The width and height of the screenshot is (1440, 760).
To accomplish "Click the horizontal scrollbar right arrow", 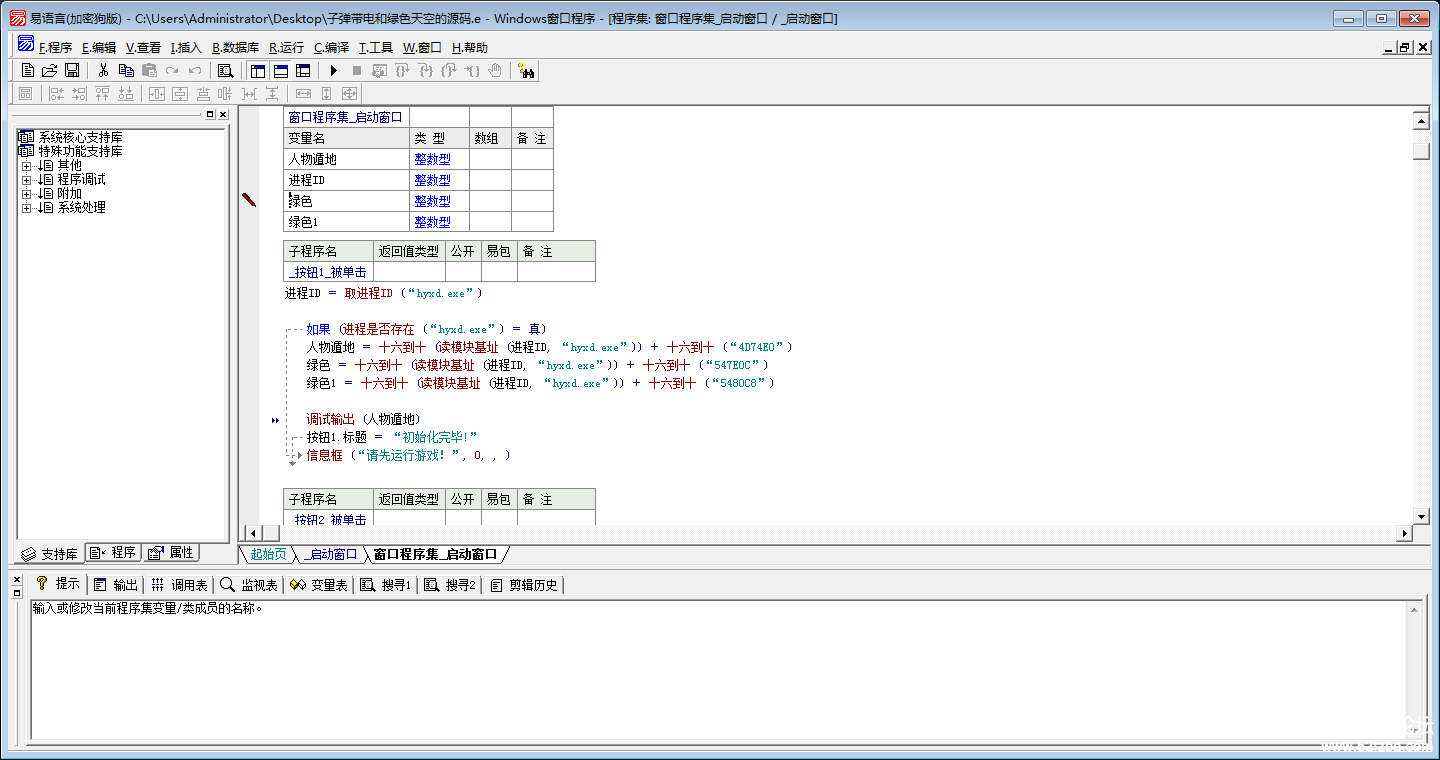I will pos(1404,533).
